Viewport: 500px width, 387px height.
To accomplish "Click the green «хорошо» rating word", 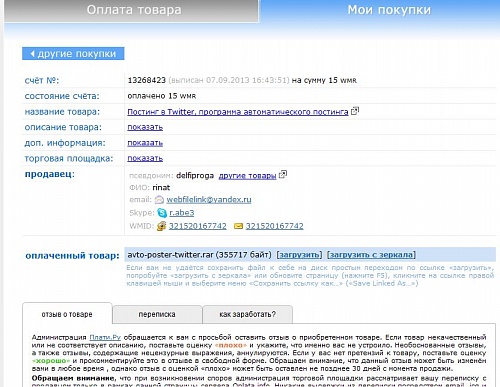I will (x=51, y=361).
